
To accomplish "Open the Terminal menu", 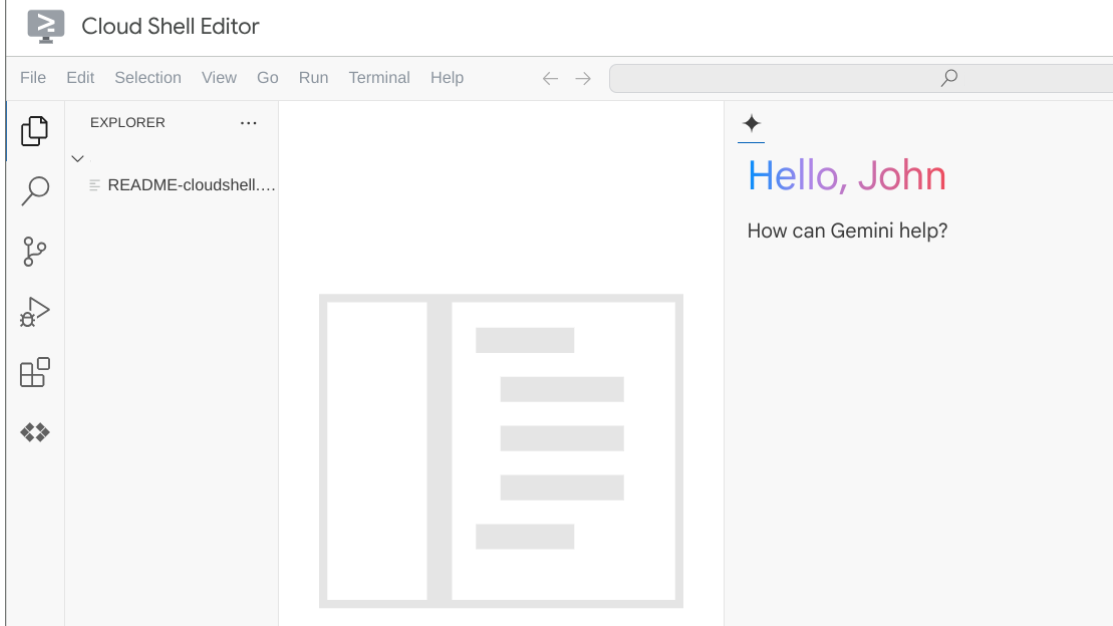I will [379, 77].
